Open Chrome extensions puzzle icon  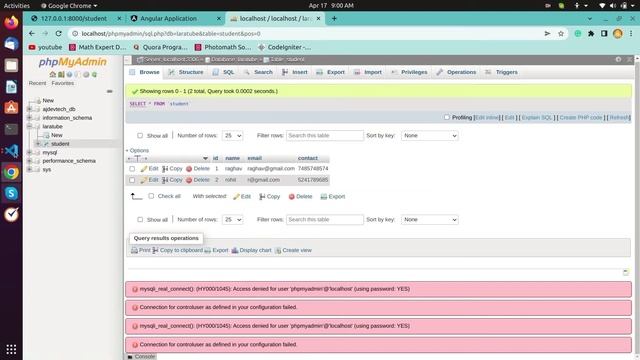[x=591, y=33]
